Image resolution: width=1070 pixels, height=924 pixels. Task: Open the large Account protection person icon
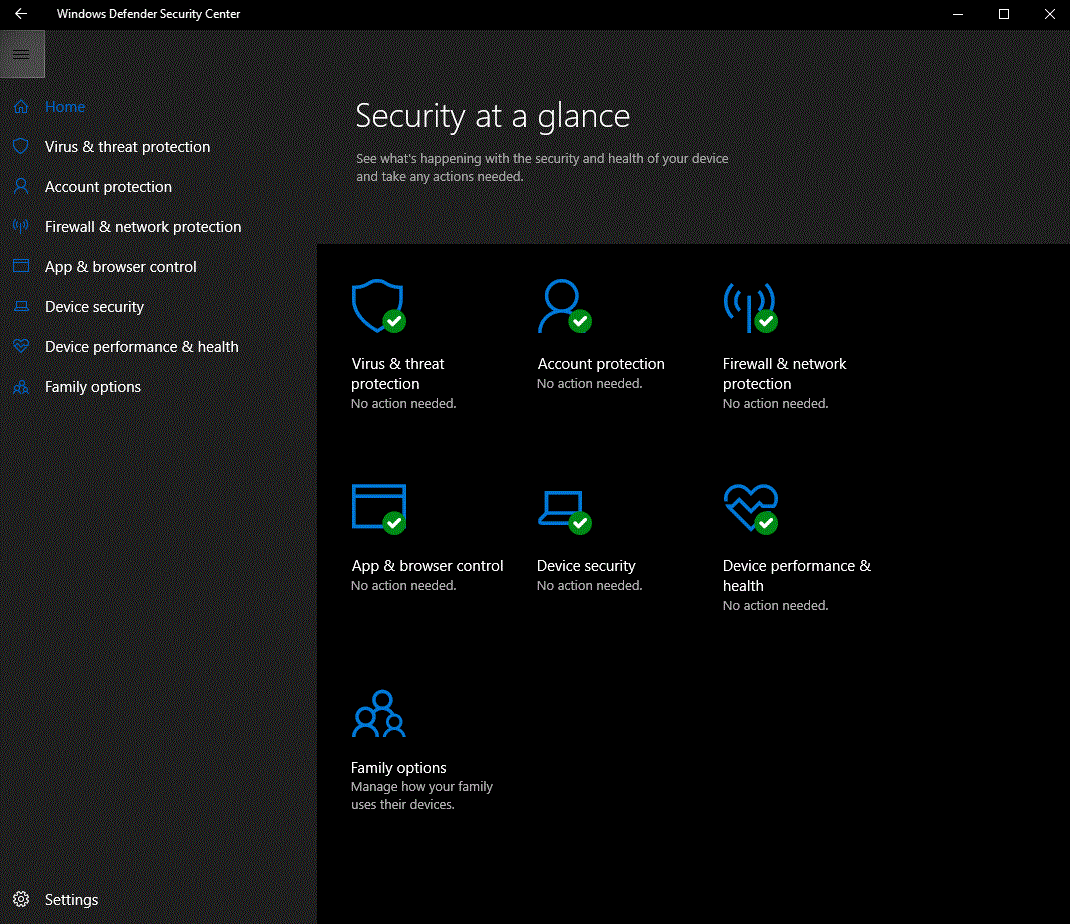[564, 306]
